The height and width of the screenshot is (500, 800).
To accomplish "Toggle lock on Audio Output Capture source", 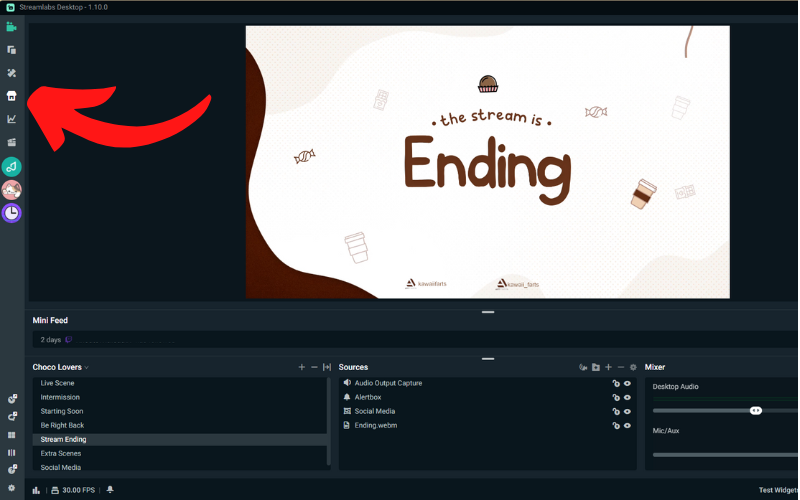I will coord(616,383).
